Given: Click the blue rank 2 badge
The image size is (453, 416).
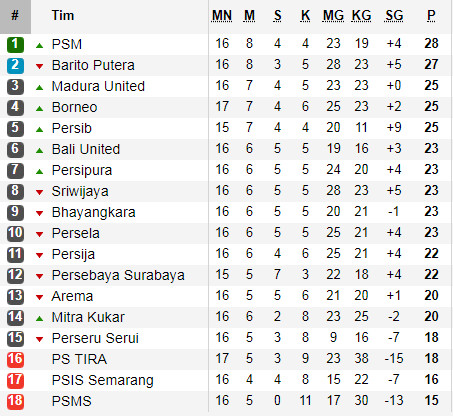Looking at the screenshot, I should [15, 65].
